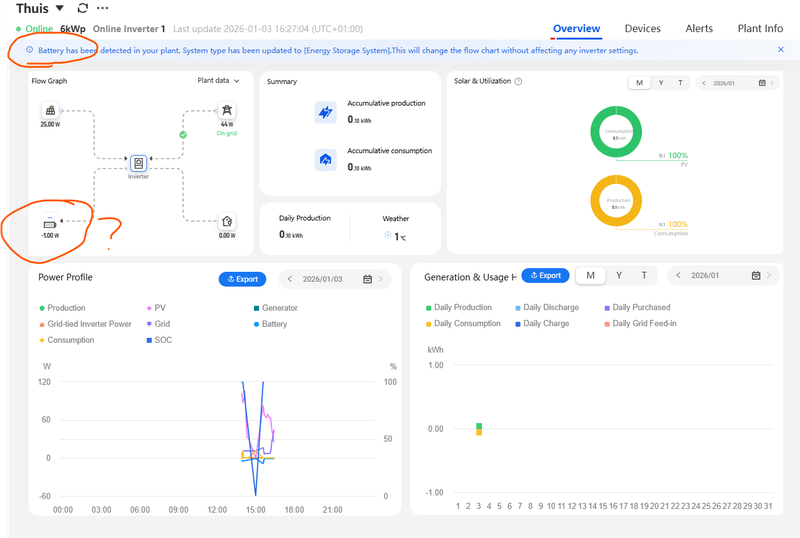Select Y period in Generation & Usage
Image resolution: width=800 pixels, height=538 pixels.
tap(619, 276)
